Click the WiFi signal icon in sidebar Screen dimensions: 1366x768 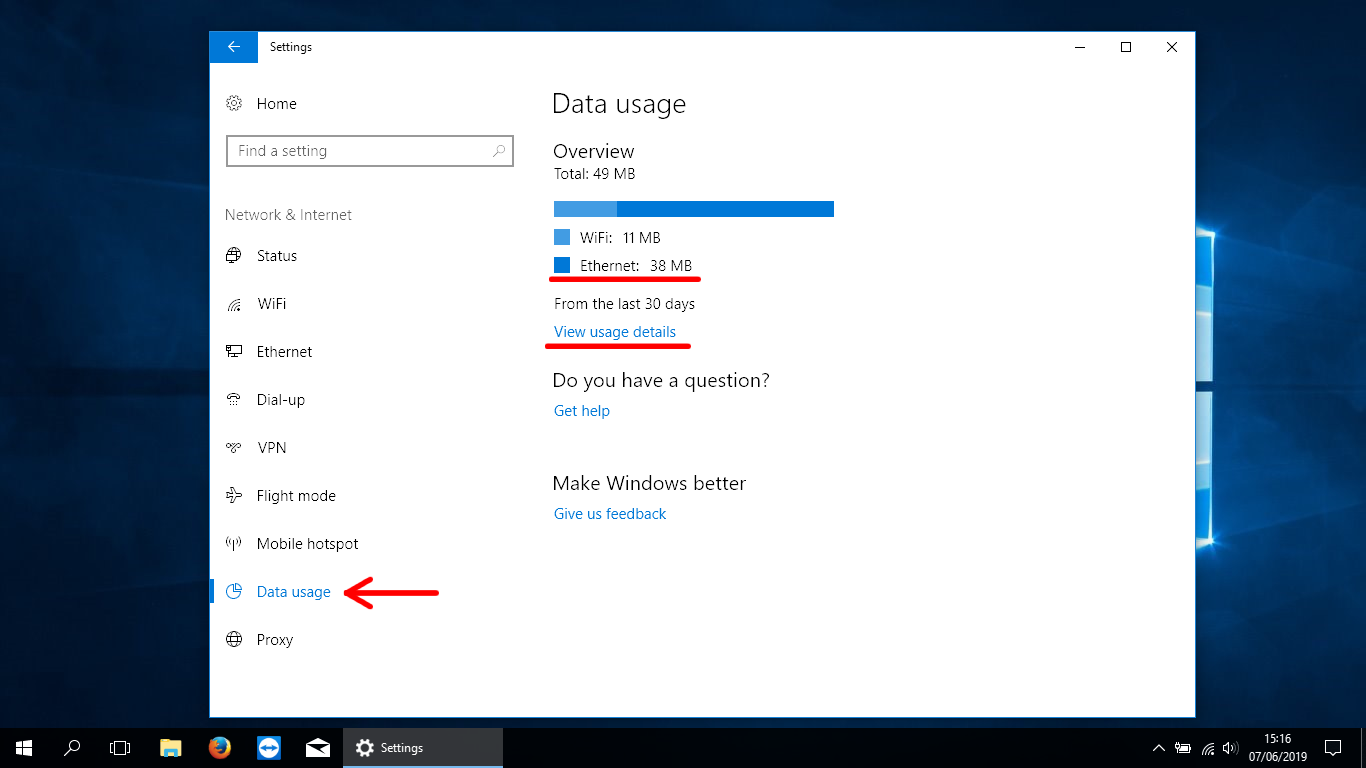click(234, 303)
